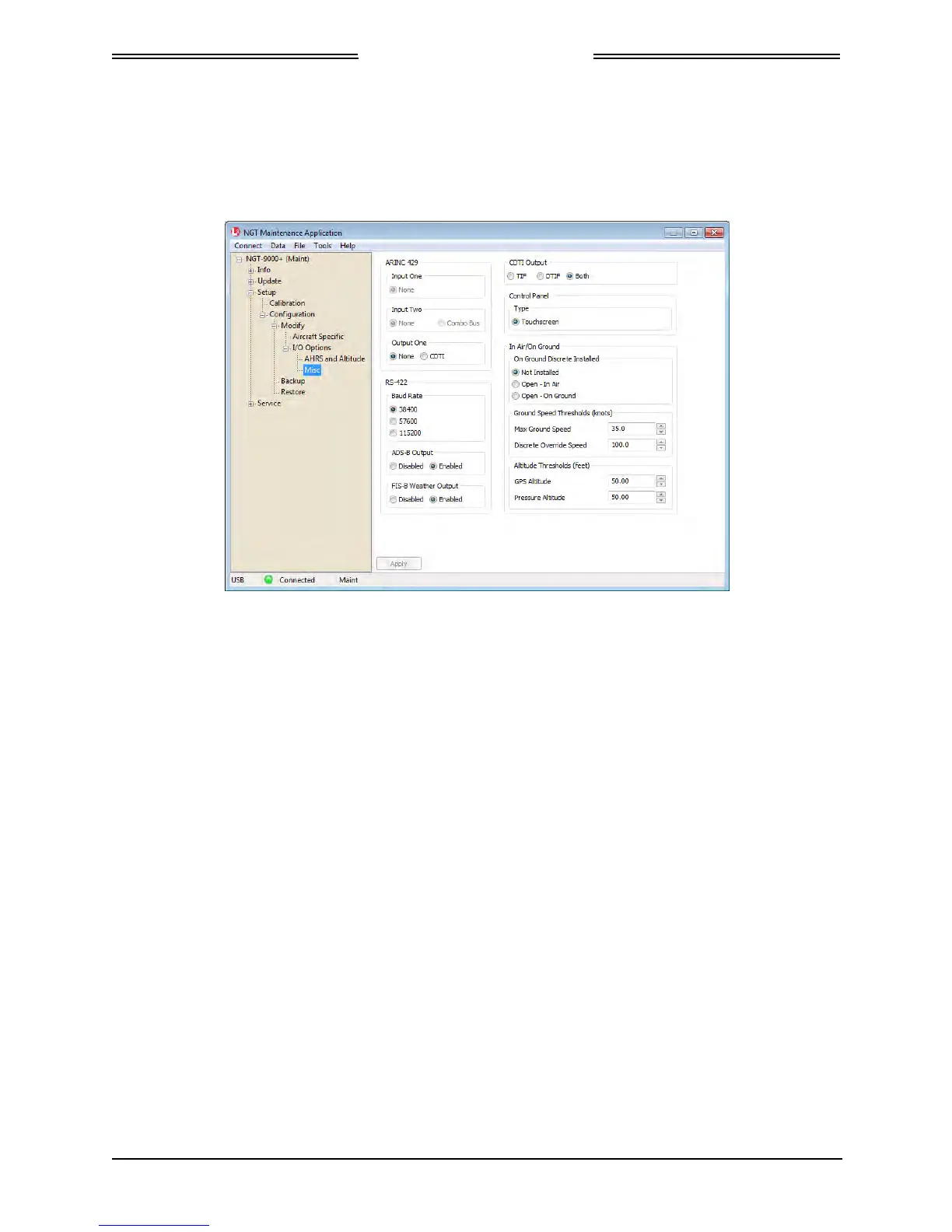Open the Help menu

click(348, 246)
